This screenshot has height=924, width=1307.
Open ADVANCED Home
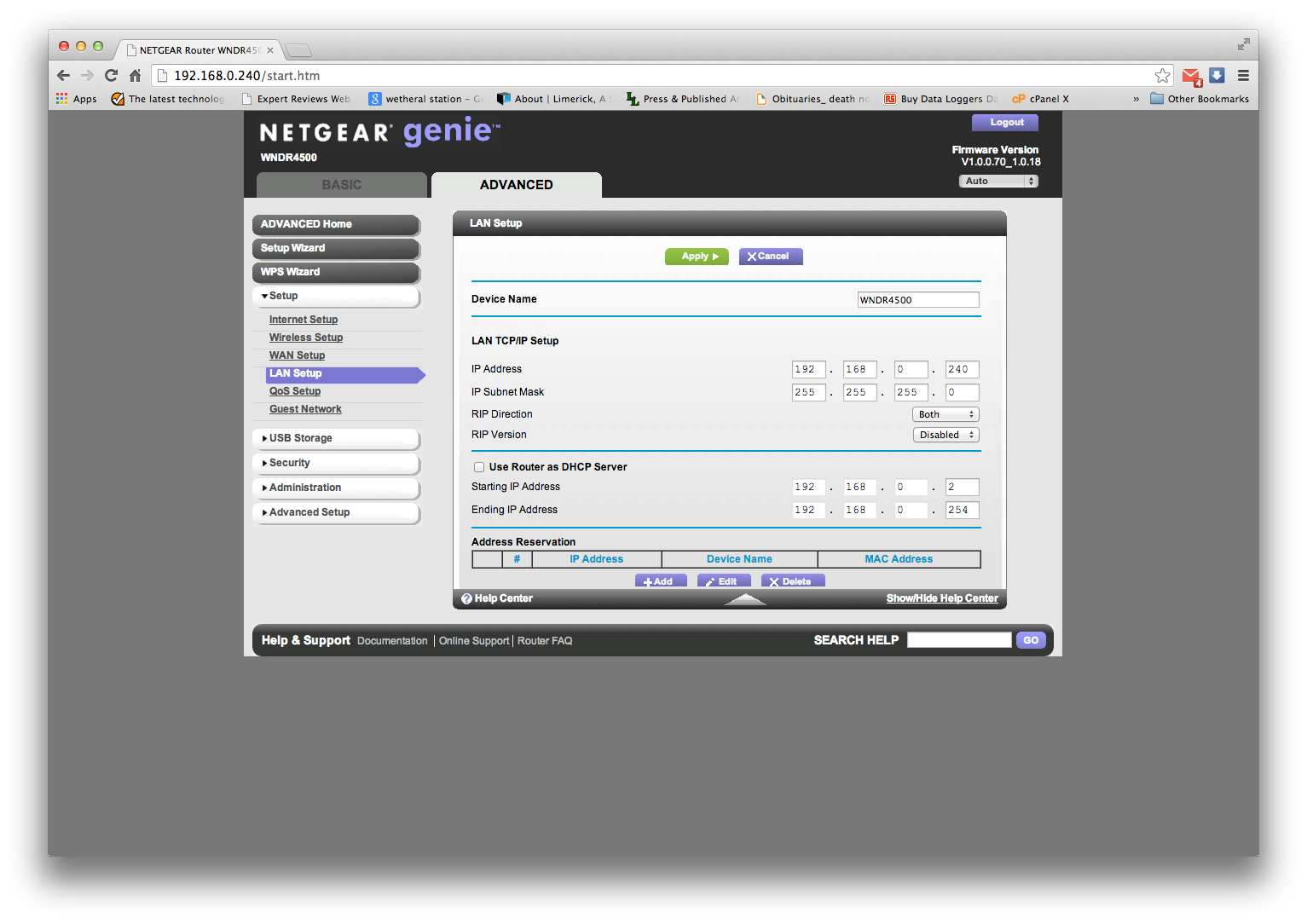tap(336, 224)
